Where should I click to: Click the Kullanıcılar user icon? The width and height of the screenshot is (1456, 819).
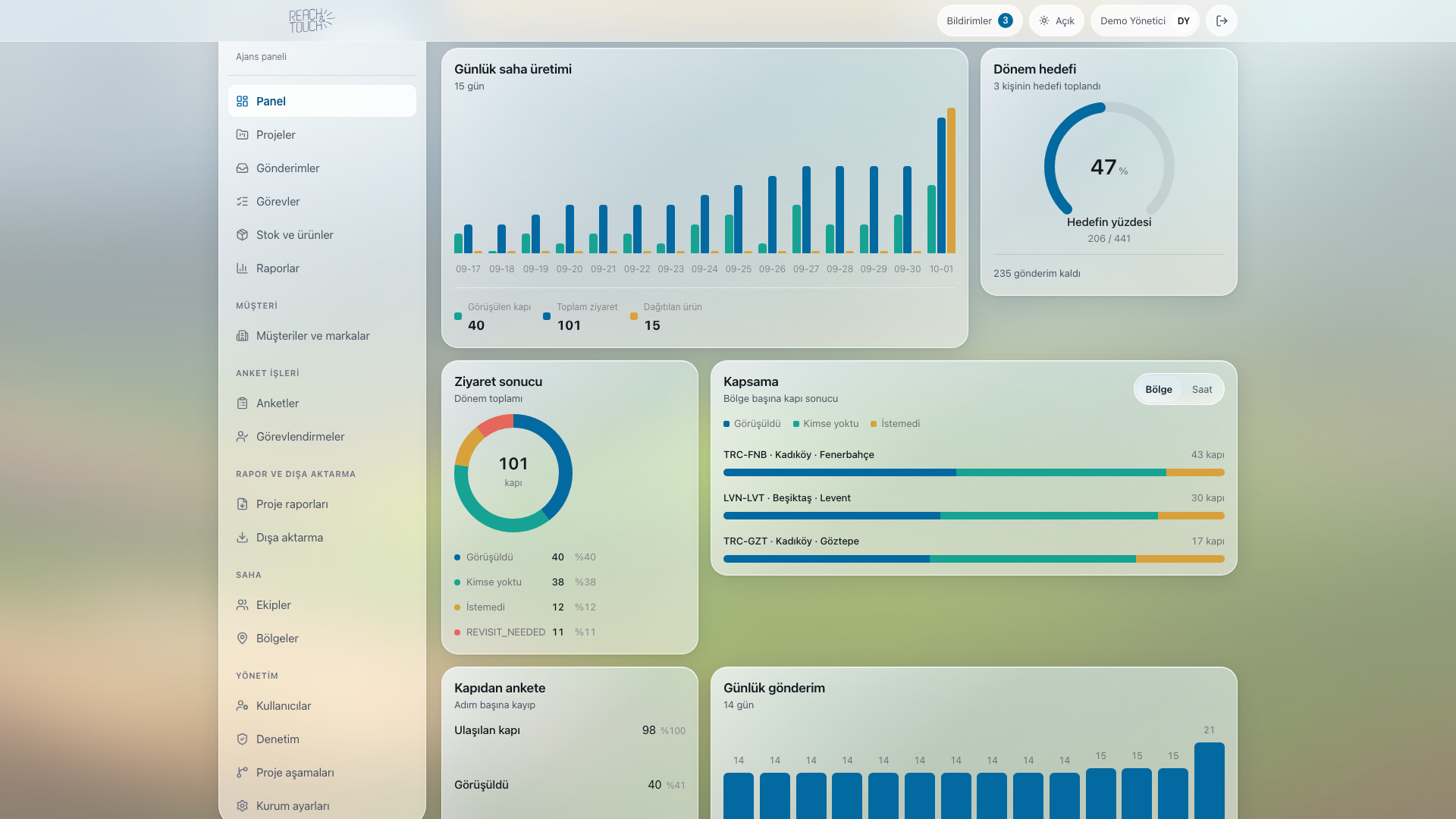point(242,705)
